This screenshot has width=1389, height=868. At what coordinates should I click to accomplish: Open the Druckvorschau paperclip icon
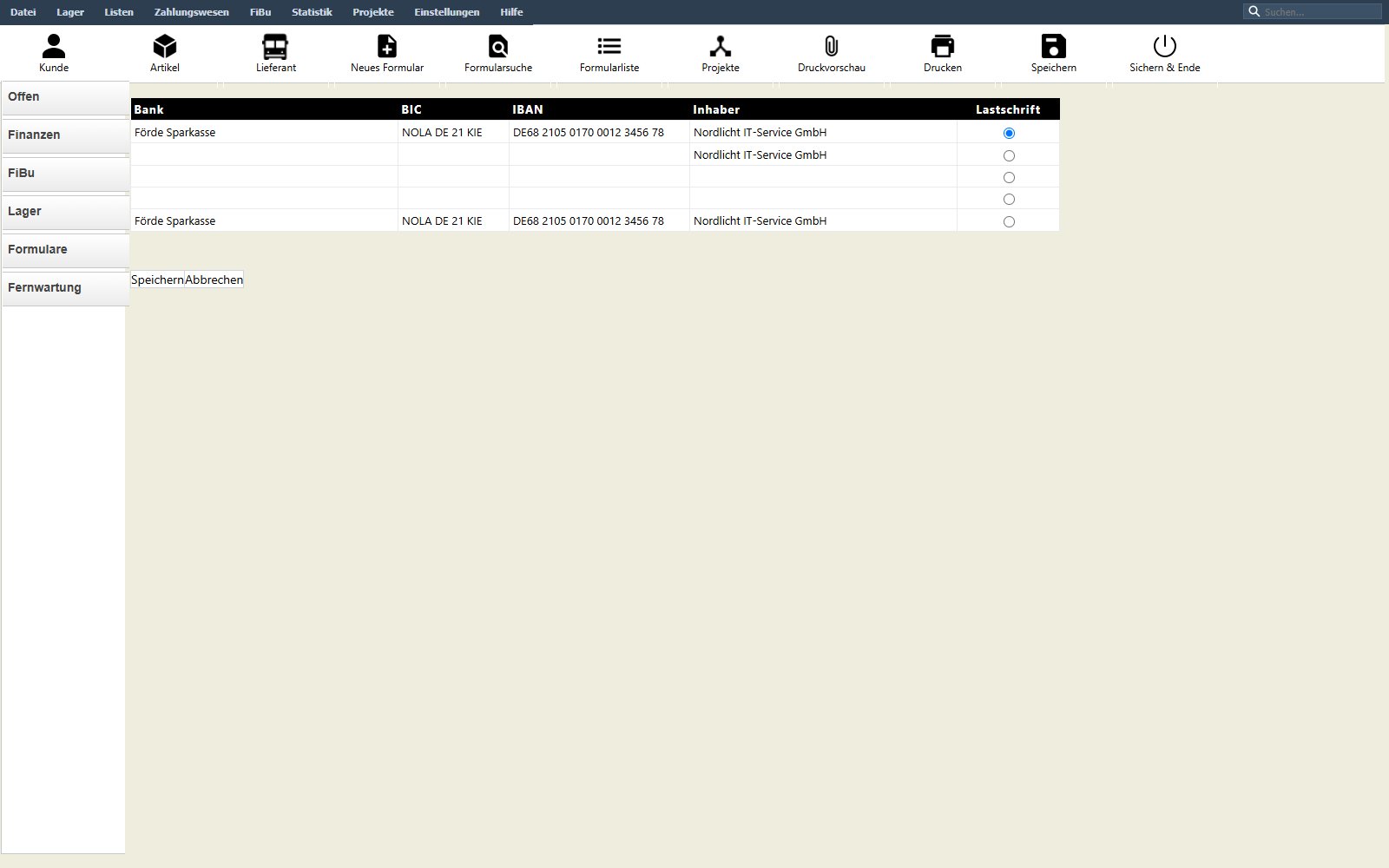point(832,46)
